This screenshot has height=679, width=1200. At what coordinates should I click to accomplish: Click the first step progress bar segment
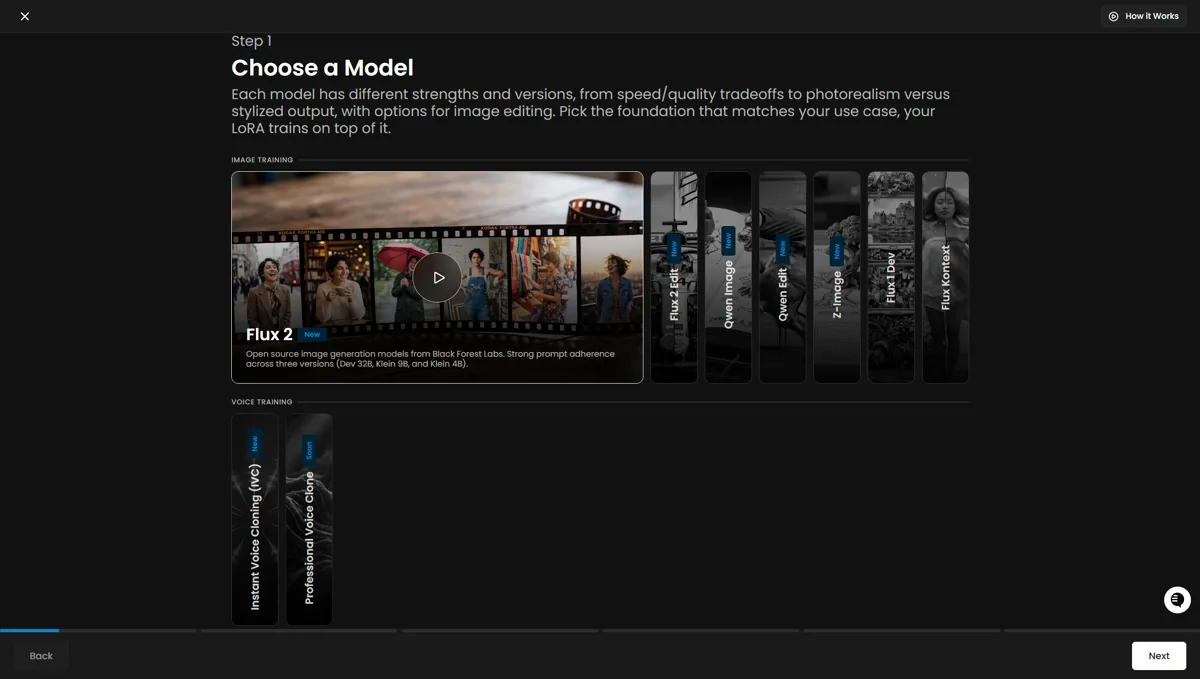(98, 630)
